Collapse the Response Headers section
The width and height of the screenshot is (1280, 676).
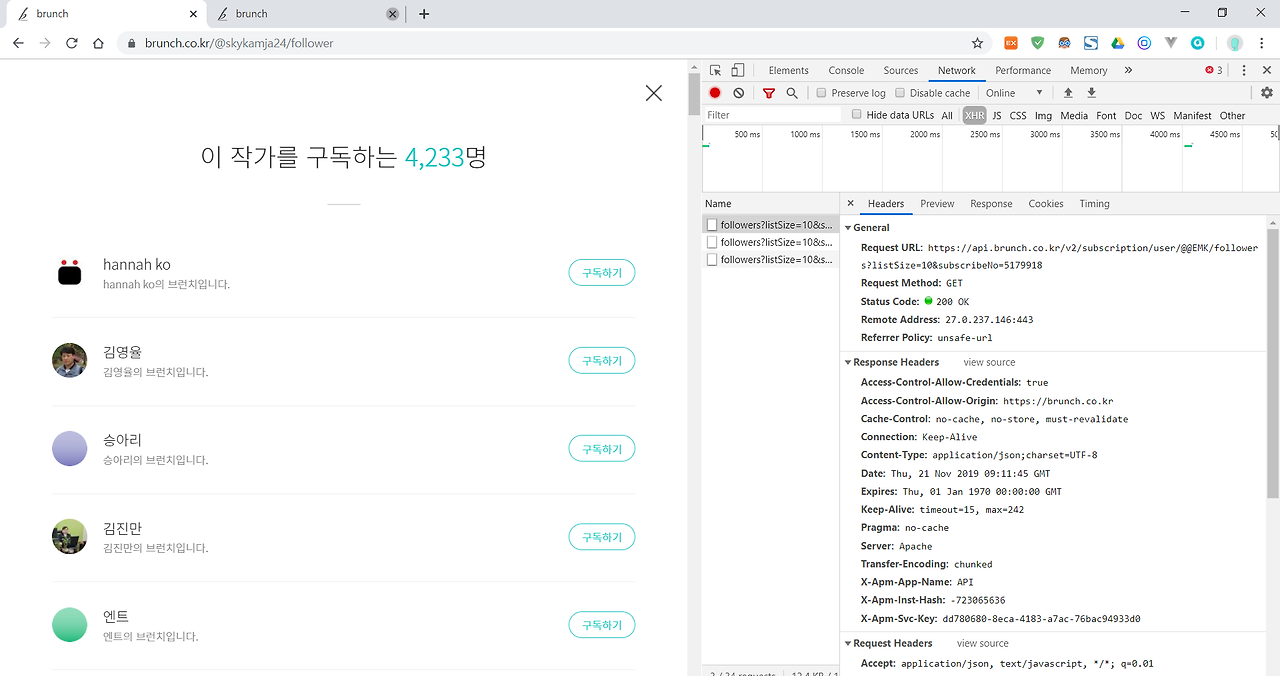849,362
